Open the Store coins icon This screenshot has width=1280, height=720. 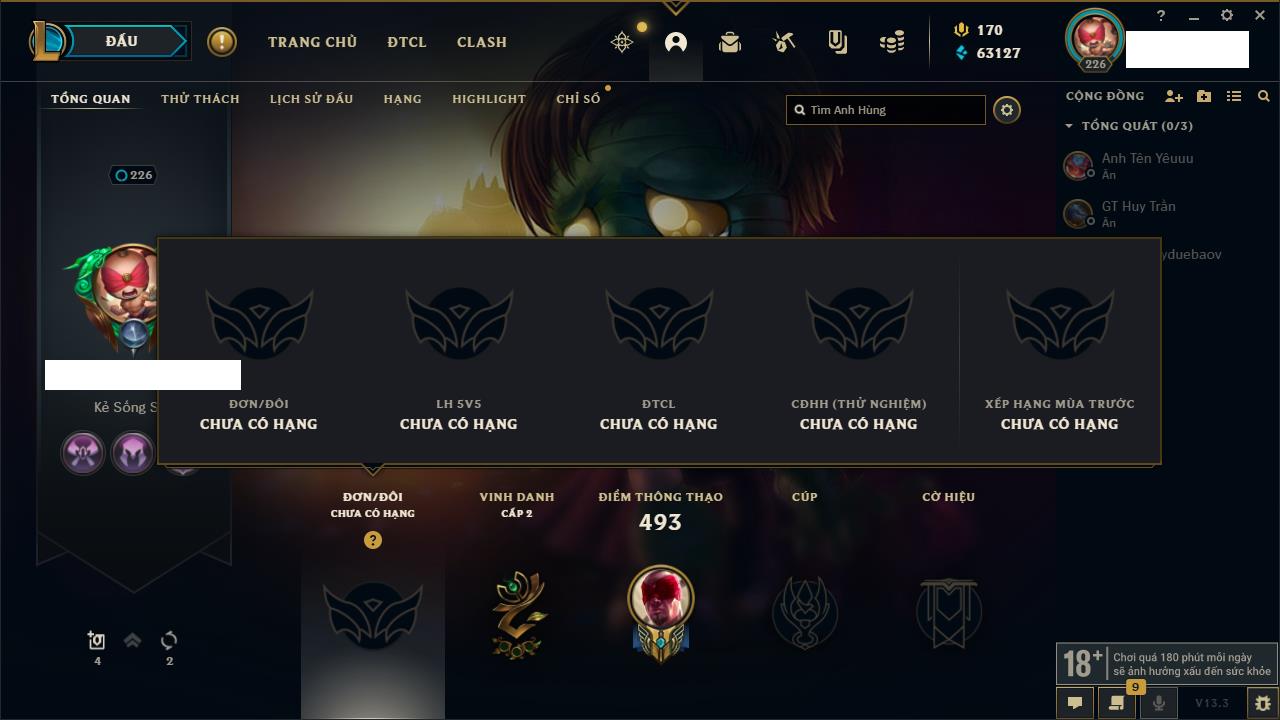tap(892, 42)
